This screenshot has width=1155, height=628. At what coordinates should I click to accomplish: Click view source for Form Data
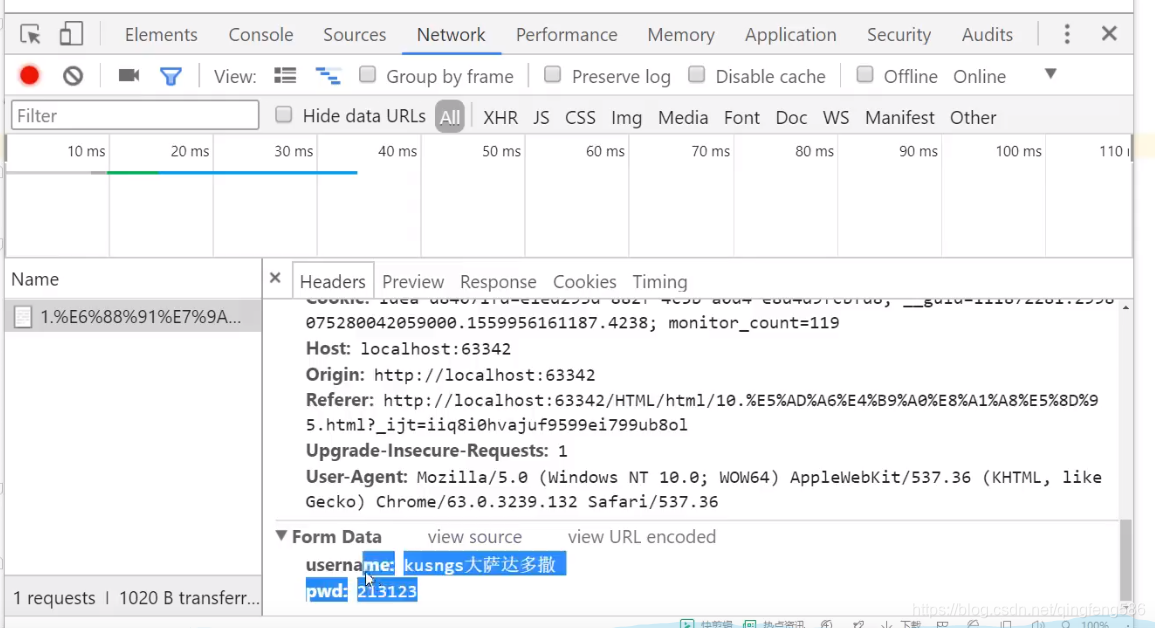coord(474,537)
